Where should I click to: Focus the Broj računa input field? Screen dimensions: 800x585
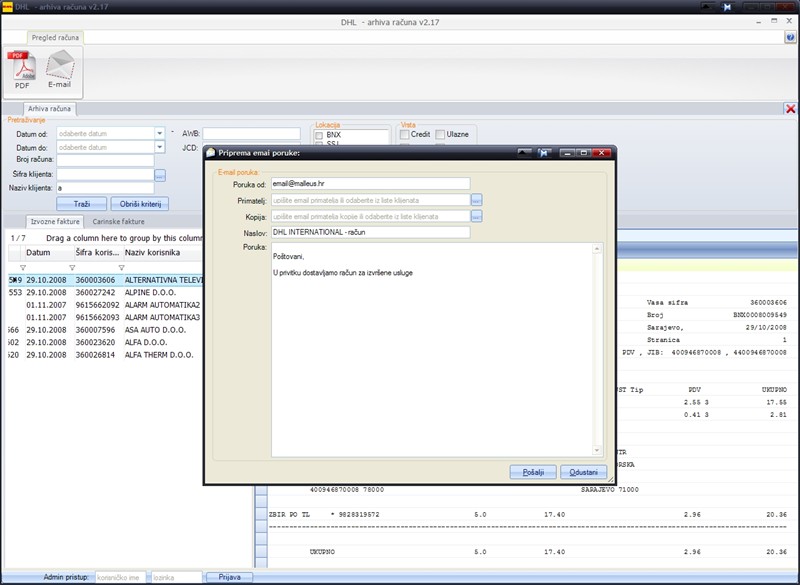point(105,160)
